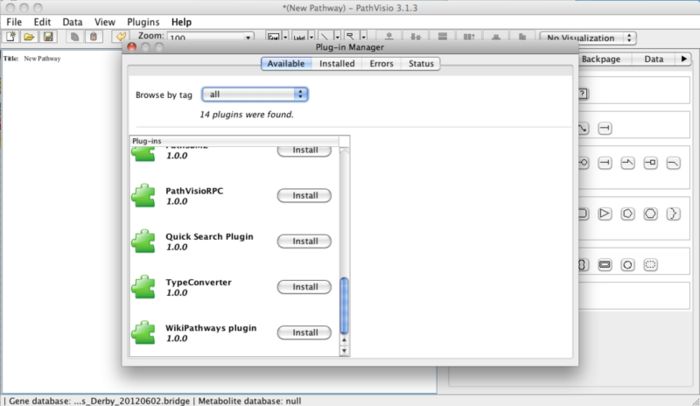Image resolution: width=700 pixels, height=406 pixels.
Task: Install the PathVisioRPC plugin
Action: (304, 195)
